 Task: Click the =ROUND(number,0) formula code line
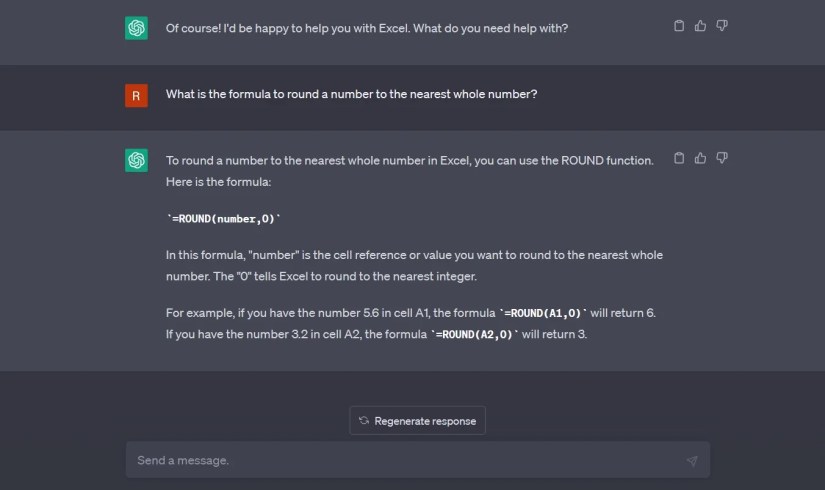pos(224,218)
